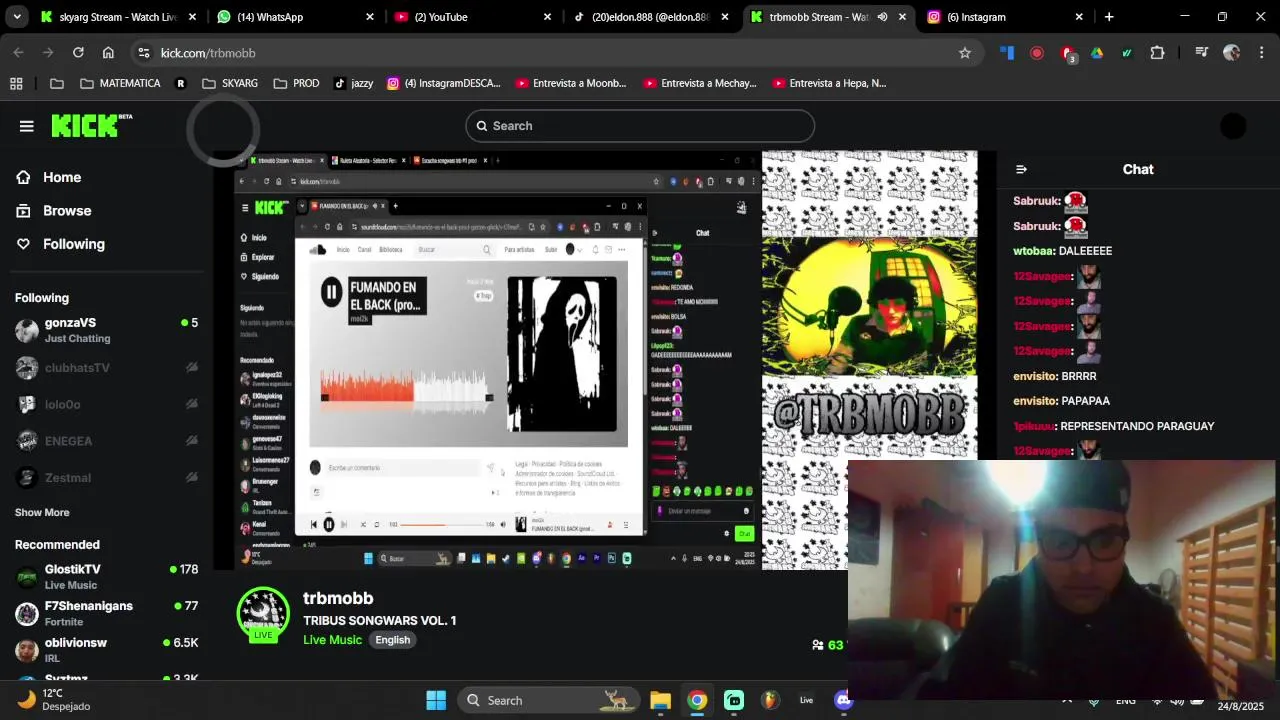Click the English language tag
1280x720 pixels.
click(x=393, y=640)
